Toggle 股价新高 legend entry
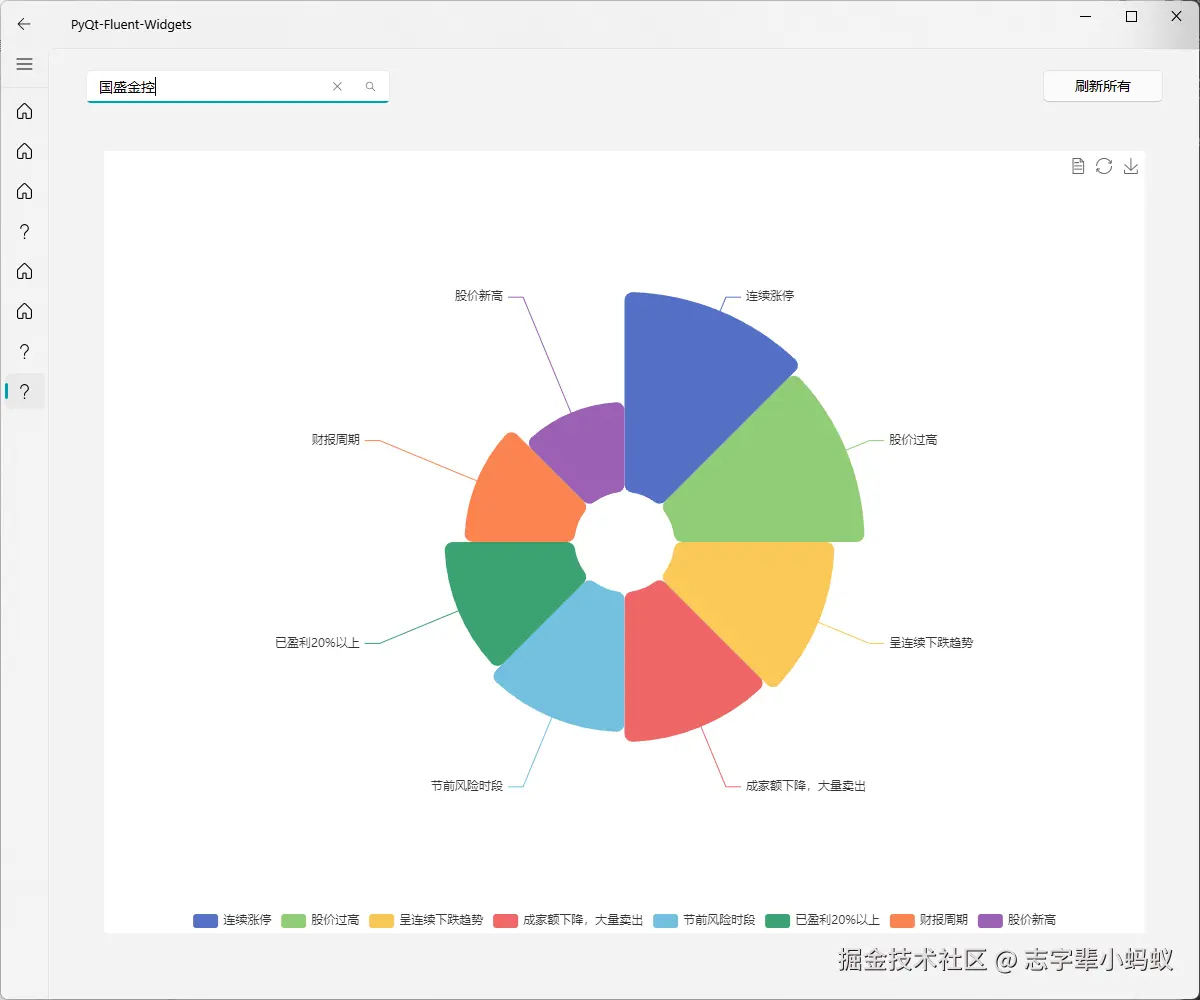This screenshot has height=1000, width=1200. pyautogui.click(x=1017, y=920)
